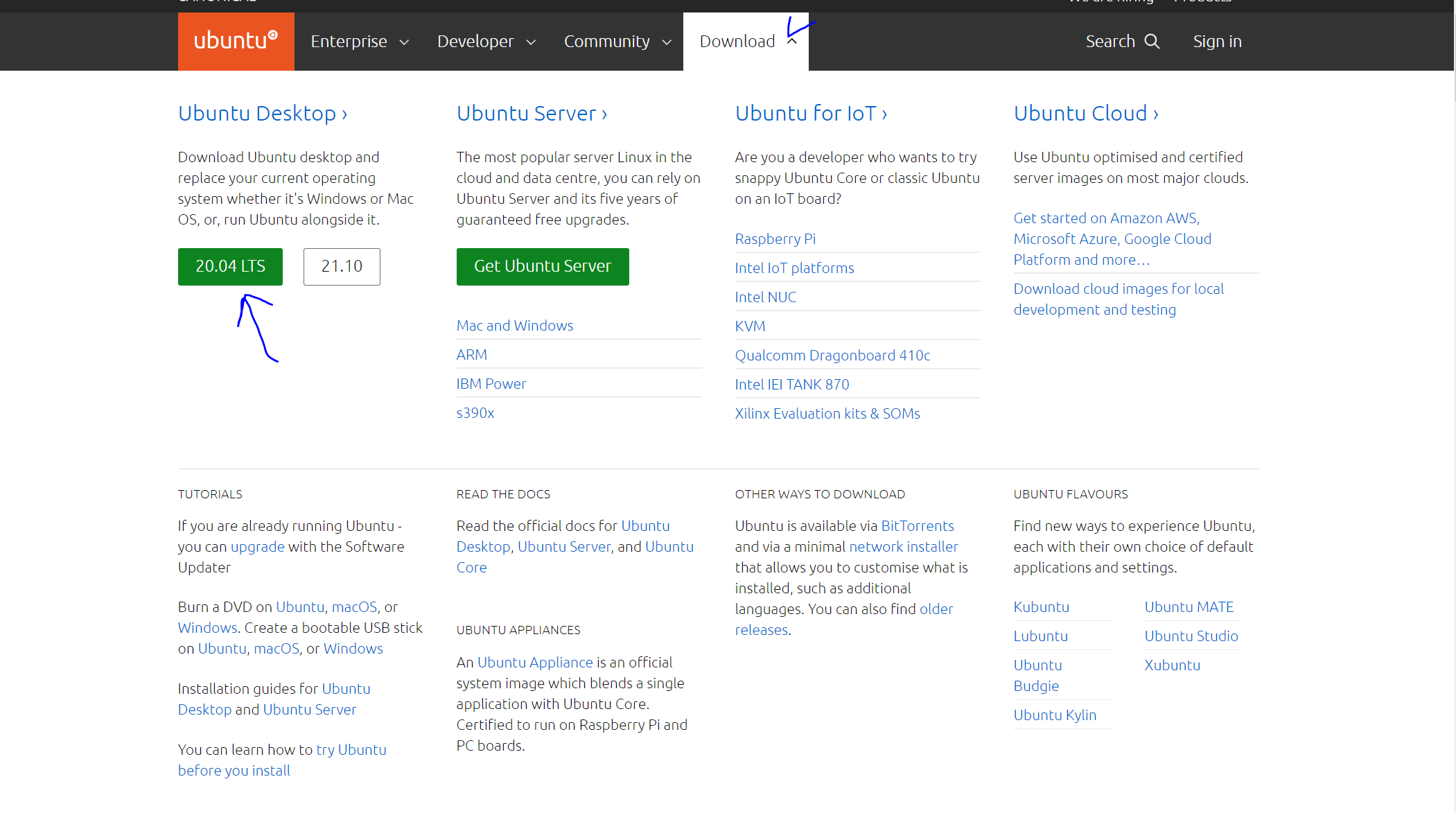
Task: Expand the Community dropdown chevron
Action: [x=667, y=42]
